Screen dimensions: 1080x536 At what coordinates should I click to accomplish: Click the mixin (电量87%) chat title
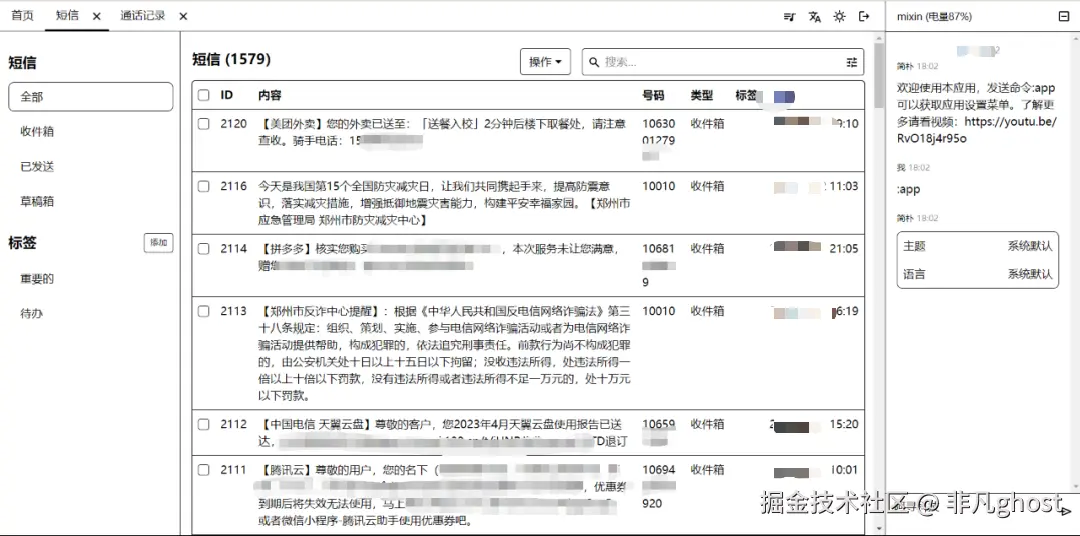(934, 17)
